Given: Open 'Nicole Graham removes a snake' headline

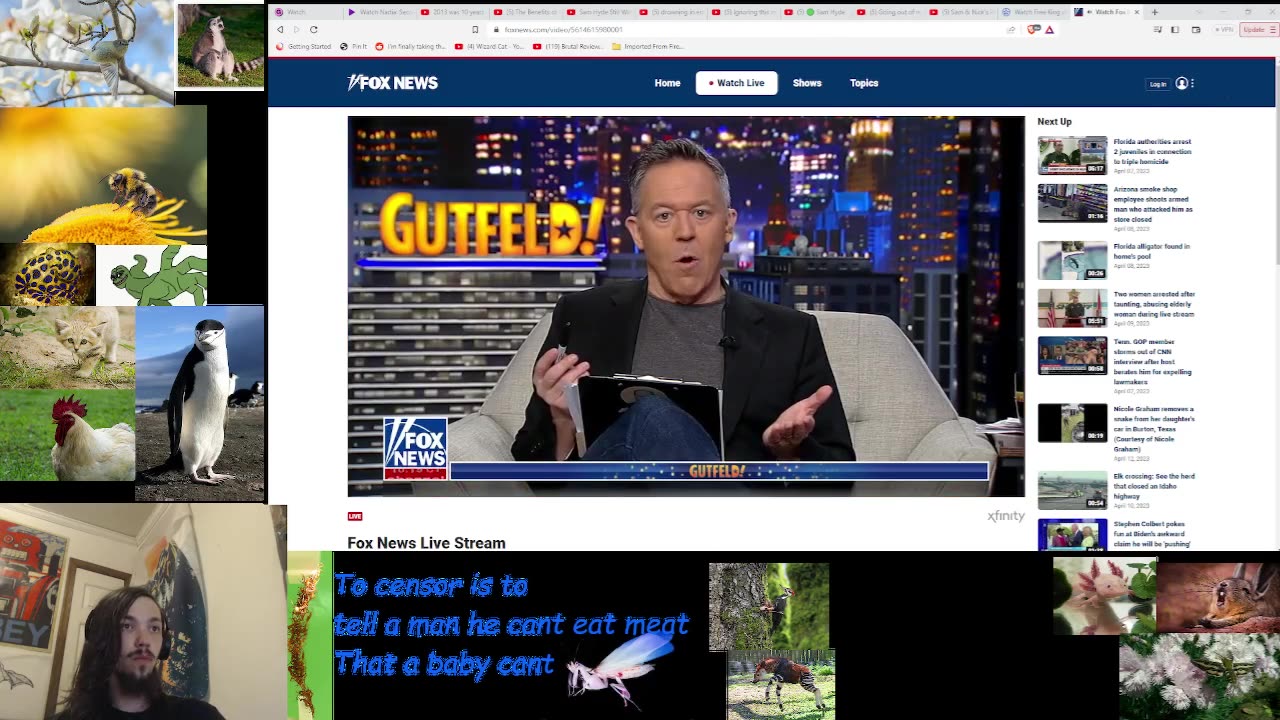Looking at the screenshot, I should click(x=1154, y=428).
